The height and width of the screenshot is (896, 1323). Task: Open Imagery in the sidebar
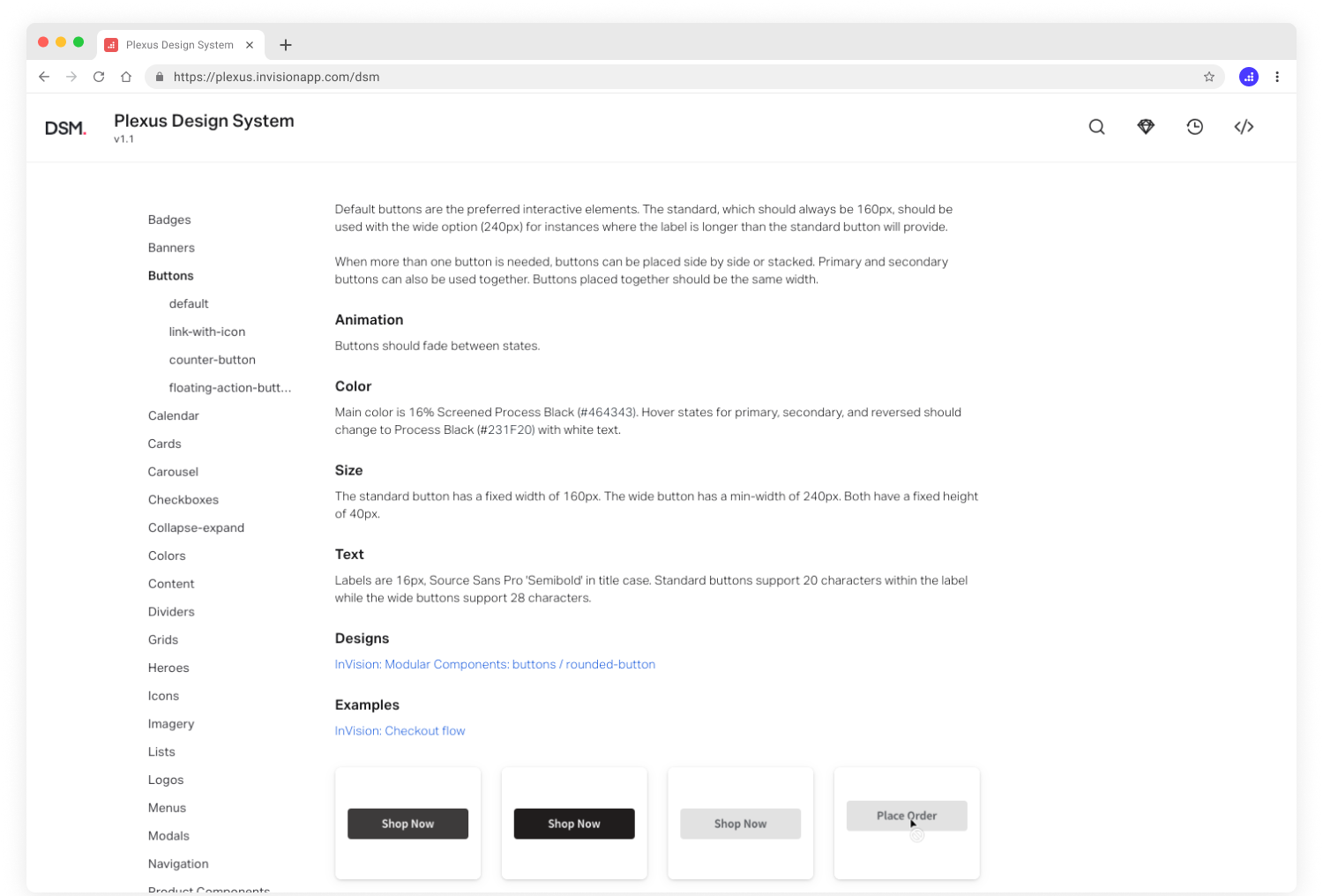coord(171,724)
